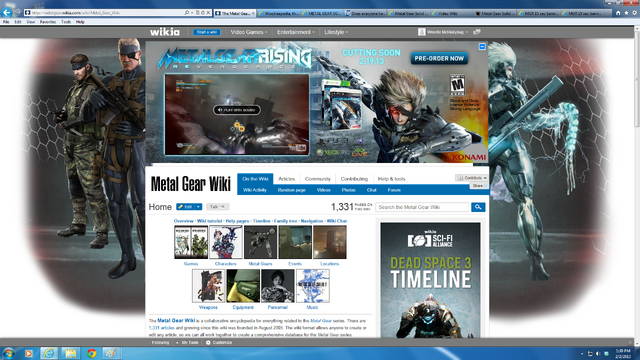Open the Events thumbnail
The height and width of the screenshot is (360, 640).
[295, 243]
